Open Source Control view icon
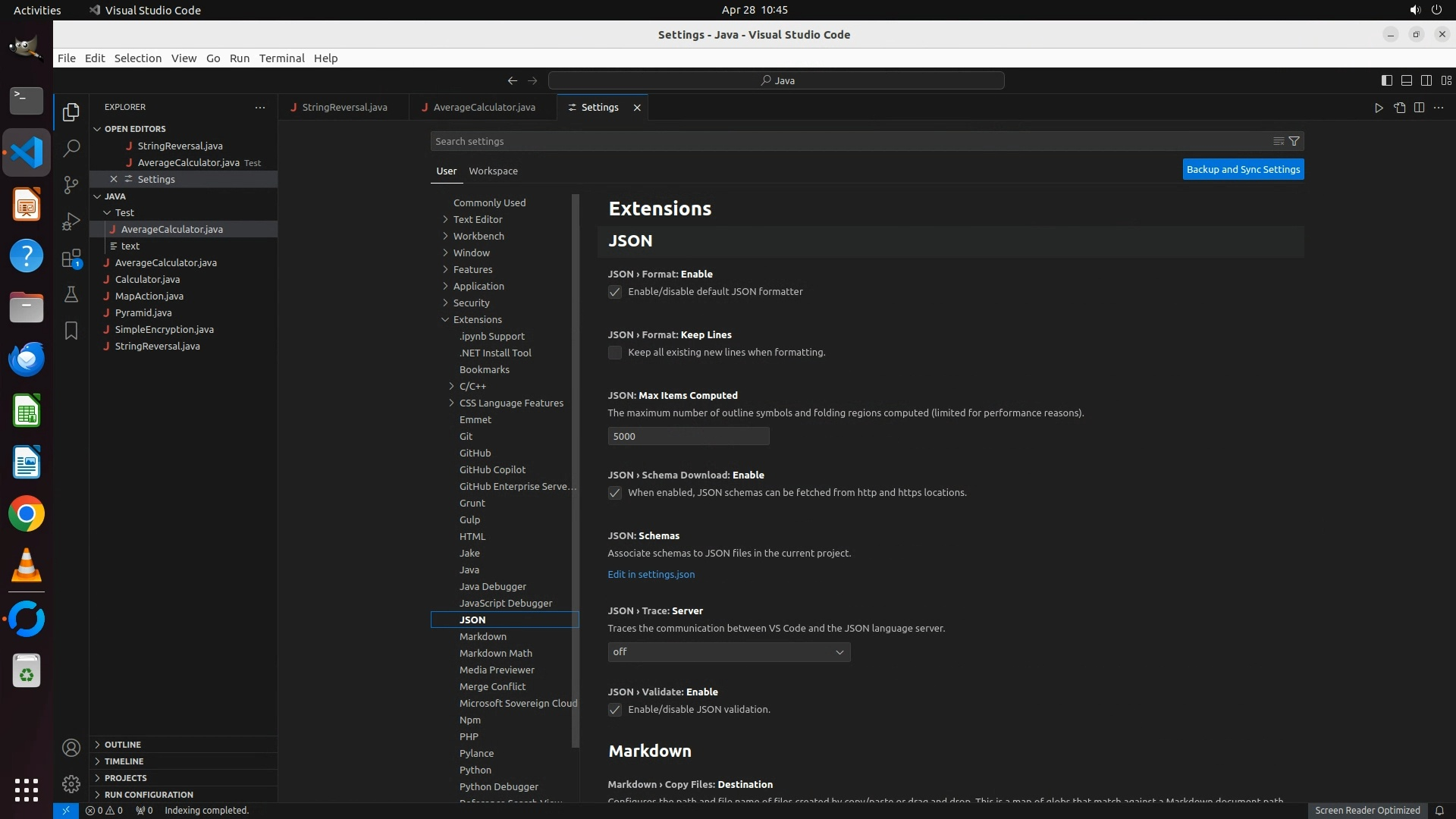This screenshot has width=1456, height=819. (x=71, y=185)
